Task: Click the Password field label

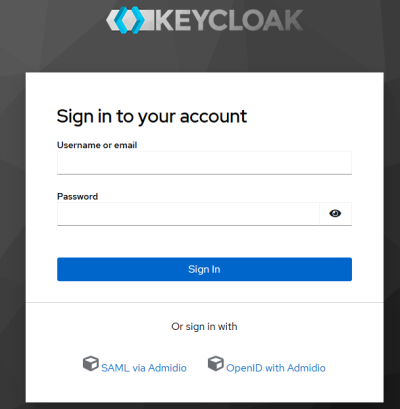Action: [x=77, y=196]
